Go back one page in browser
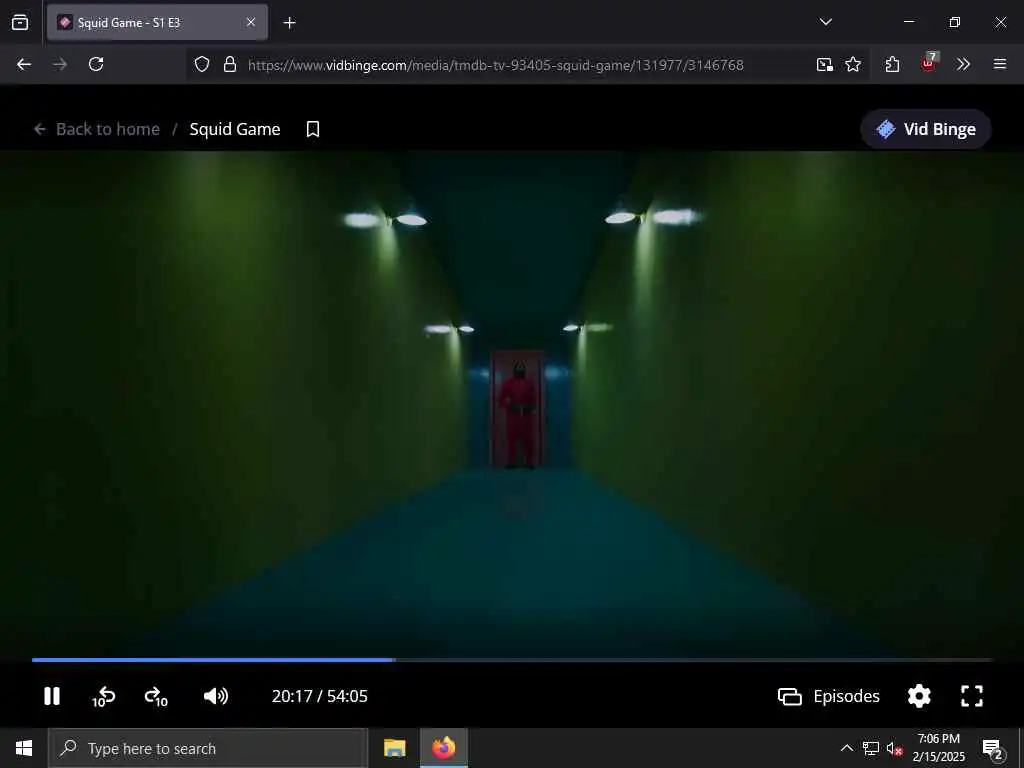The image size is (1024, 768). pyautogui.click(x=24, y=64)
